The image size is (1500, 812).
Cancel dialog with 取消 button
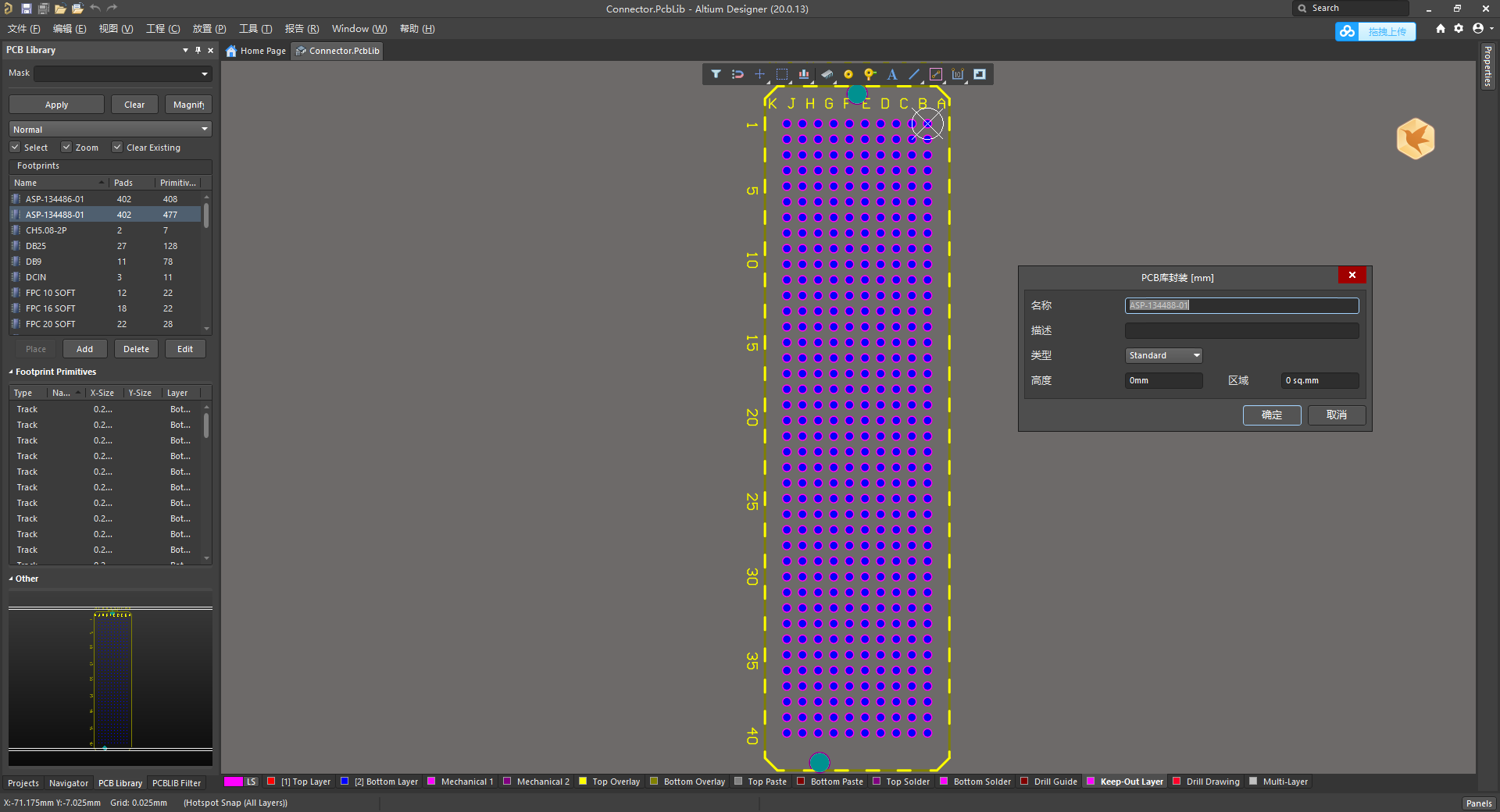click(1337, 415)
